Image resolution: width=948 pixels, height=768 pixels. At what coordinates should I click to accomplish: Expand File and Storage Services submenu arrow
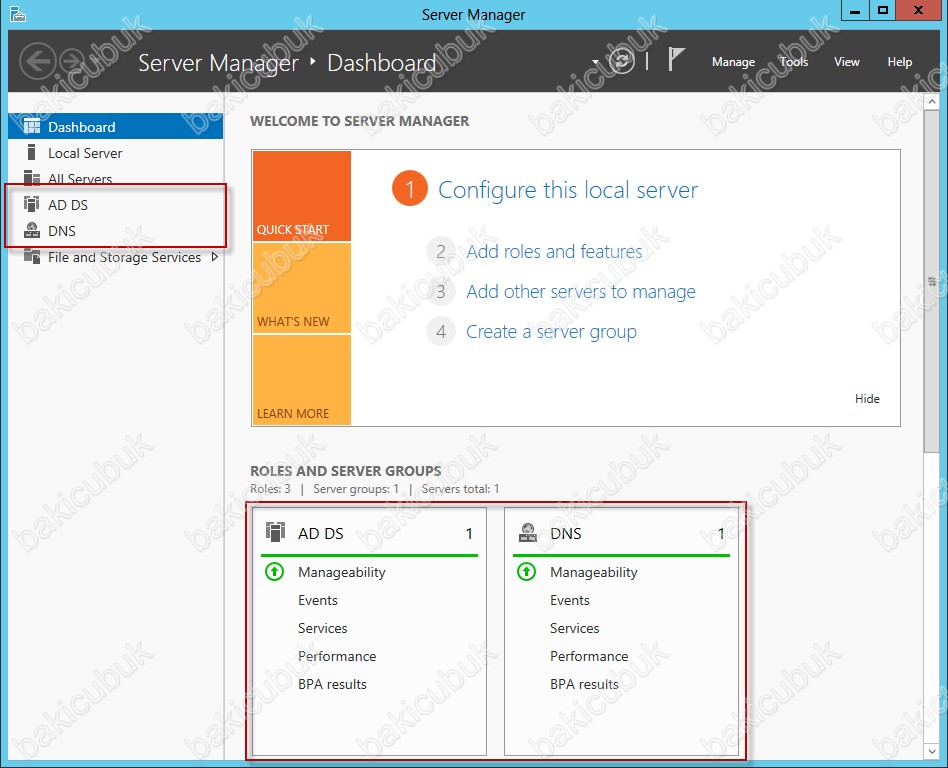pyautogui.click(x=215, y=256)
